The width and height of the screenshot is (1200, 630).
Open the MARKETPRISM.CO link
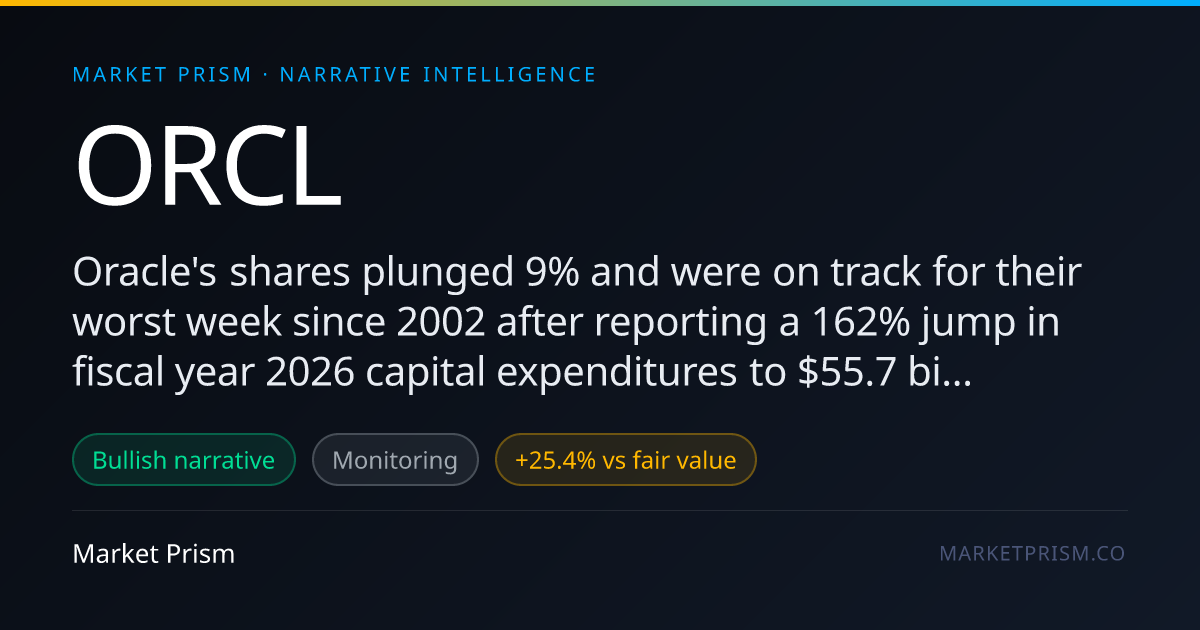[x=1032, y=553]
